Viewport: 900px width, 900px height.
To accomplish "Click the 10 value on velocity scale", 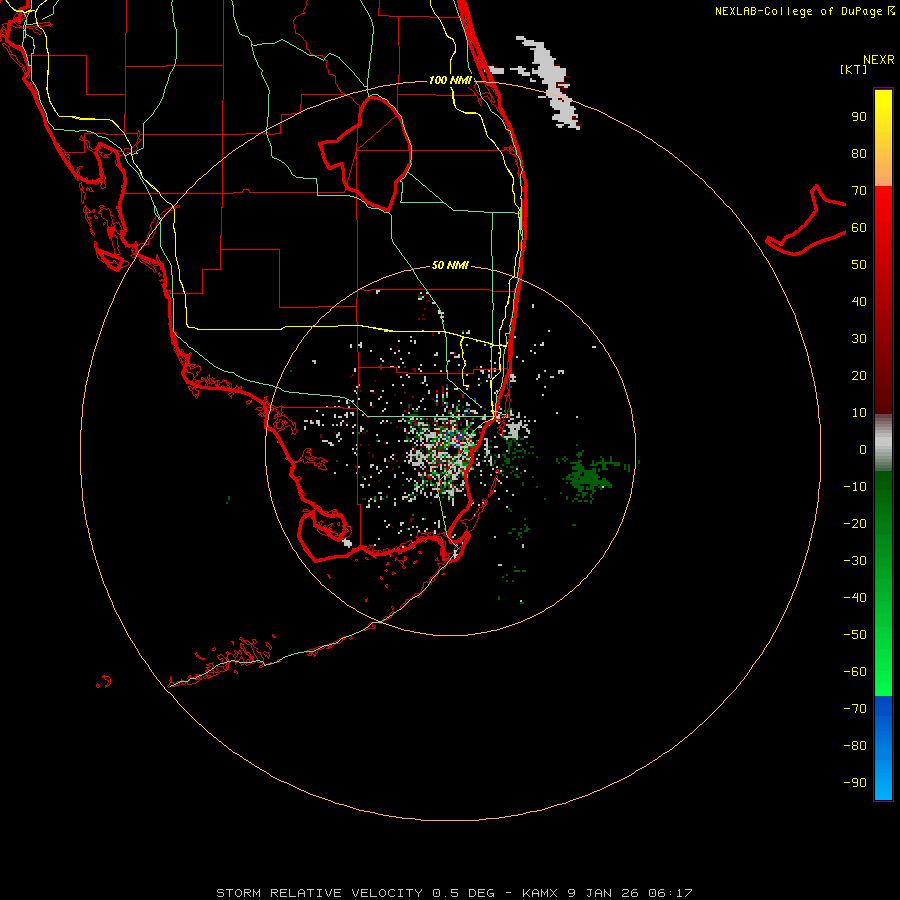I will [x=859, y=413].
